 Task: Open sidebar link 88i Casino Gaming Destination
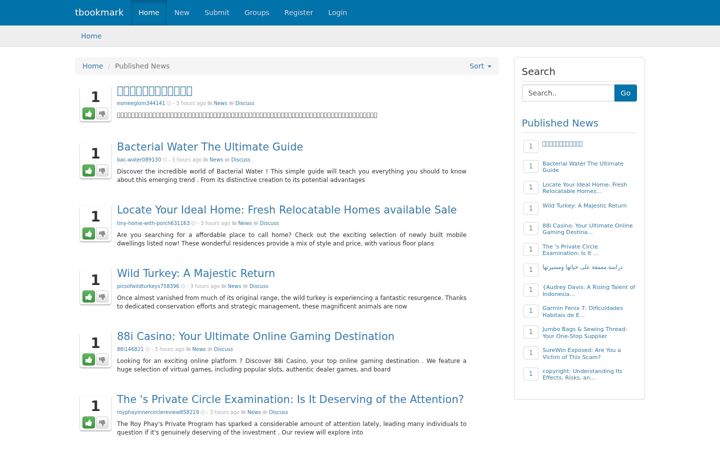click(x=587, y=229)
